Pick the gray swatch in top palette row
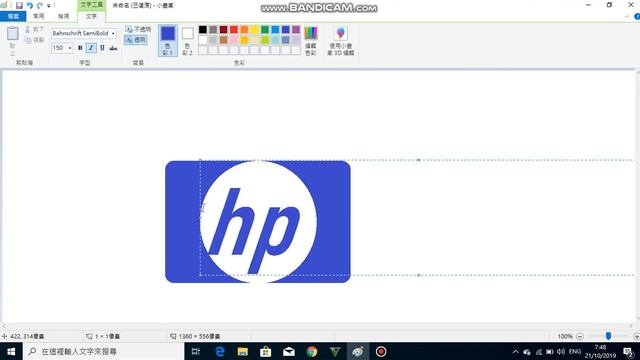640x360 pixels. point(213,29)
